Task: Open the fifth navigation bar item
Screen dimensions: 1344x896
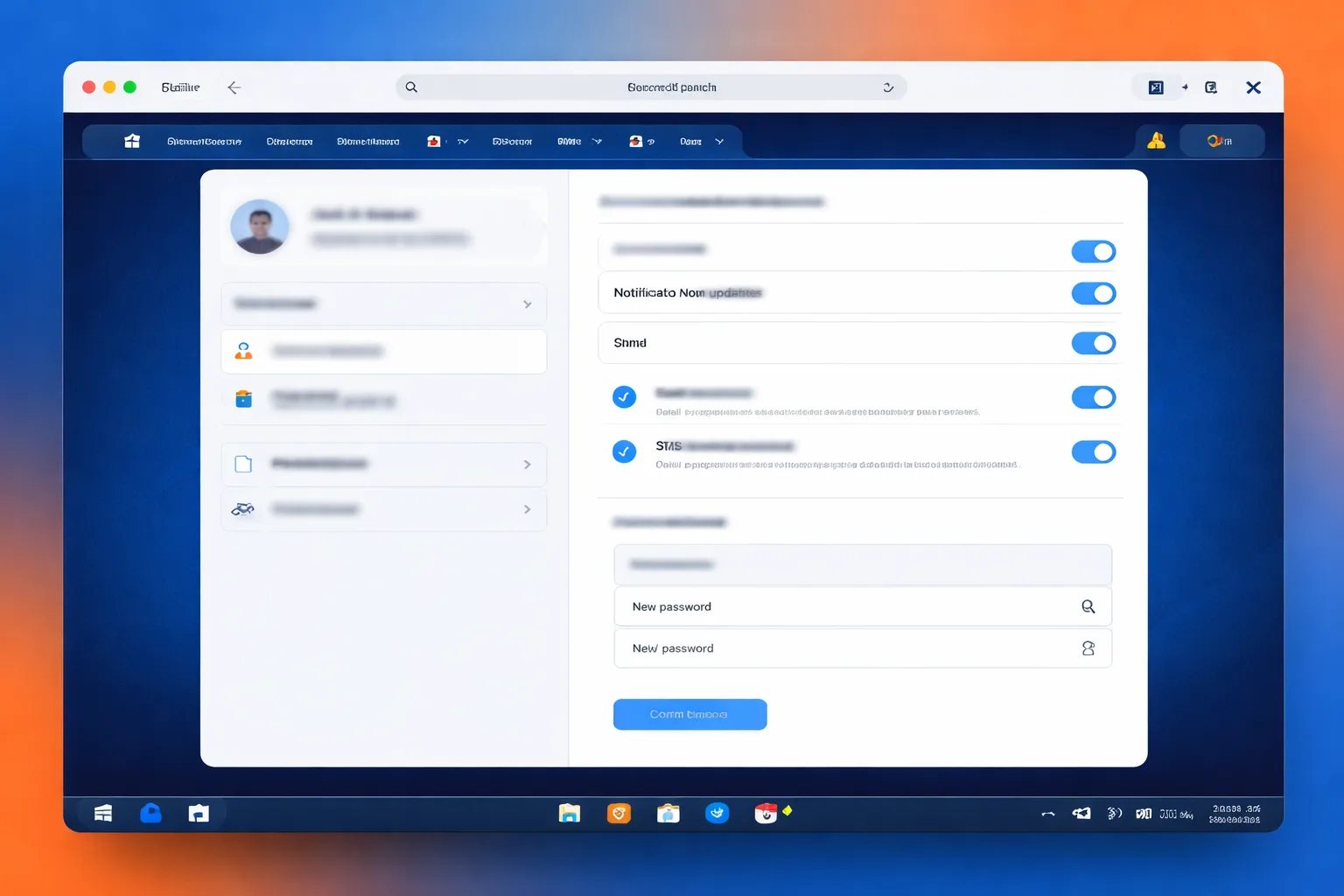Action: 512,142
